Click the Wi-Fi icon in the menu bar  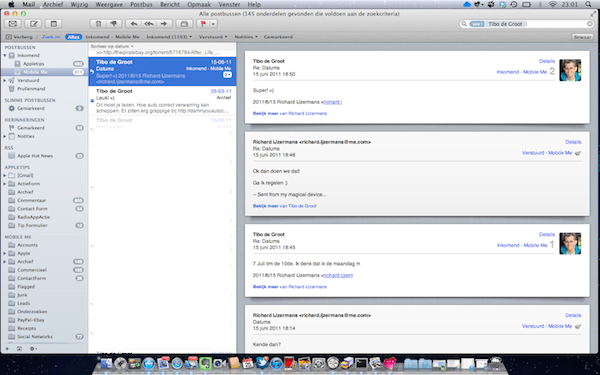coord(553,5)
